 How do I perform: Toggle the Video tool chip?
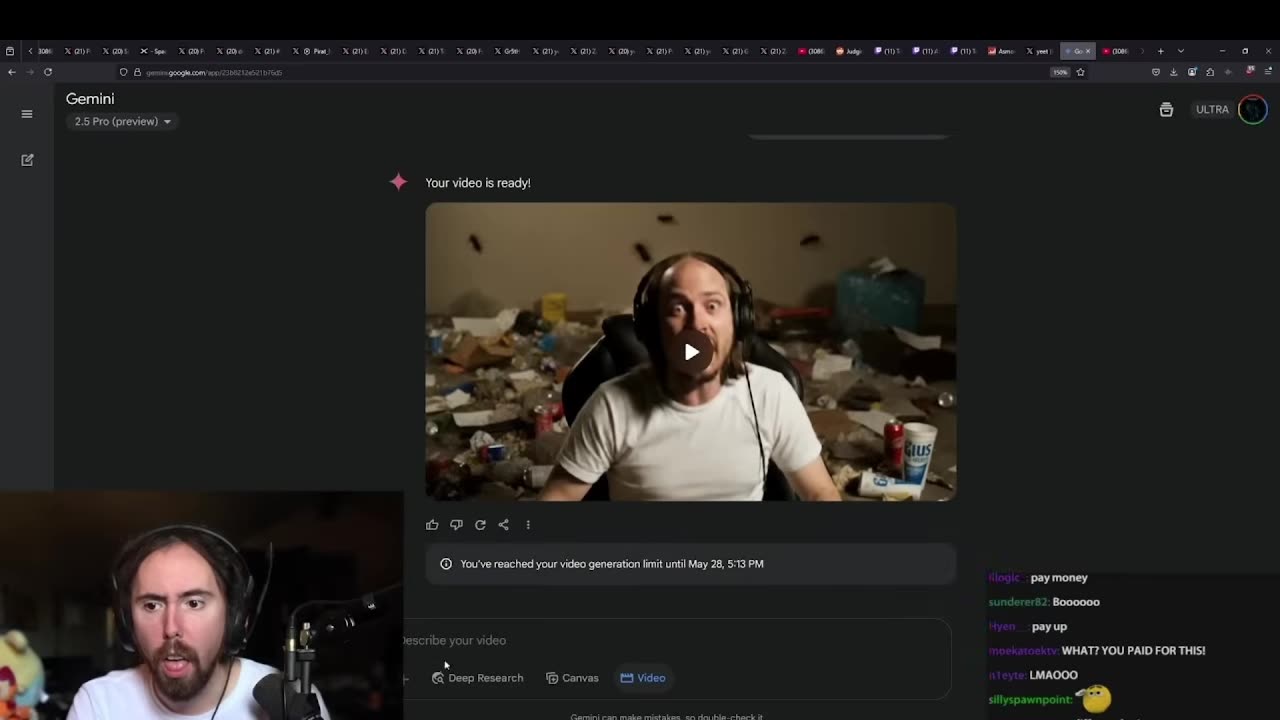[x=643, y=678]
